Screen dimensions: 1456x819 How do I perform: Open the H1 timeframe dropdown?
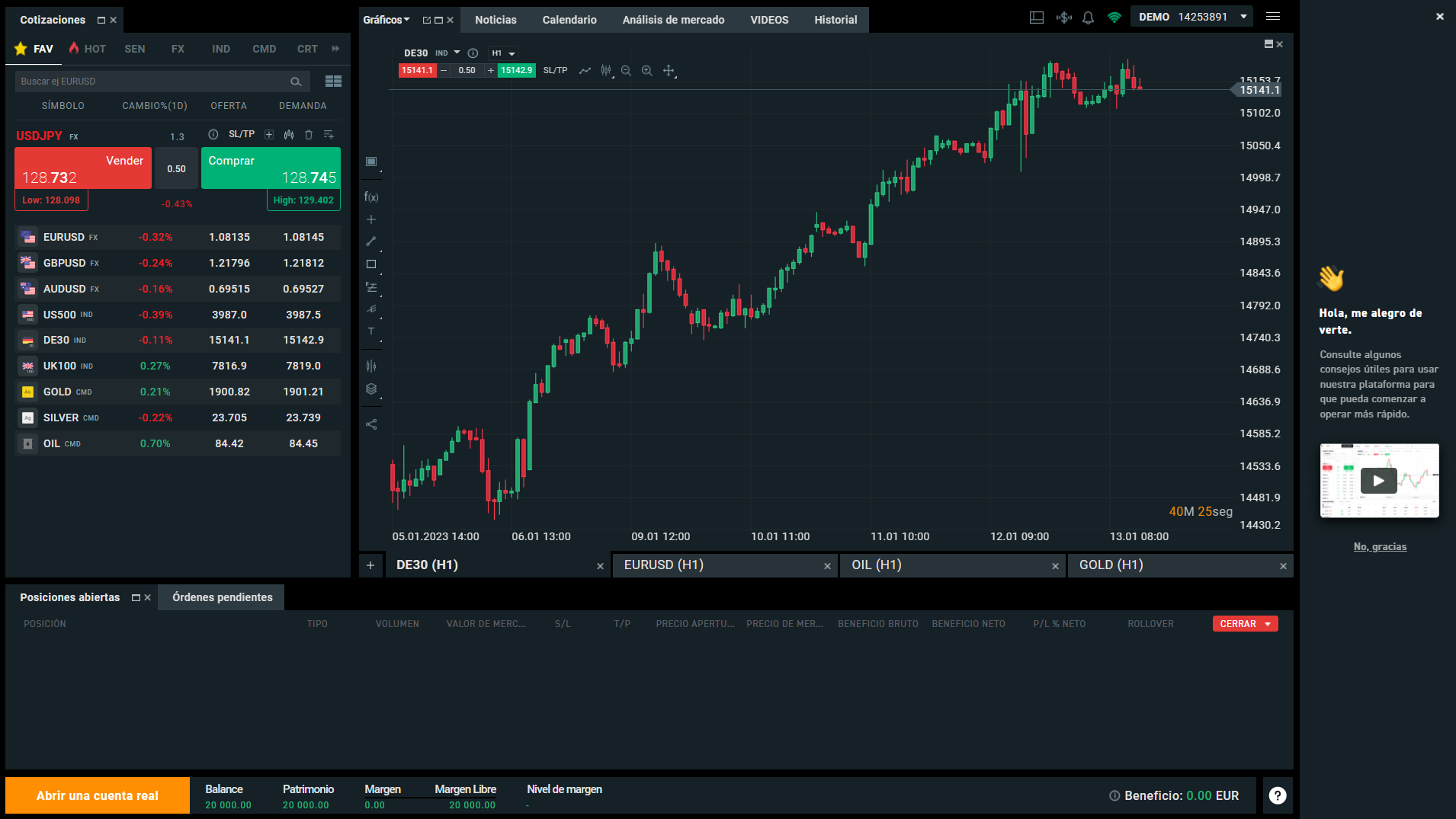click(x=502, y=53)
